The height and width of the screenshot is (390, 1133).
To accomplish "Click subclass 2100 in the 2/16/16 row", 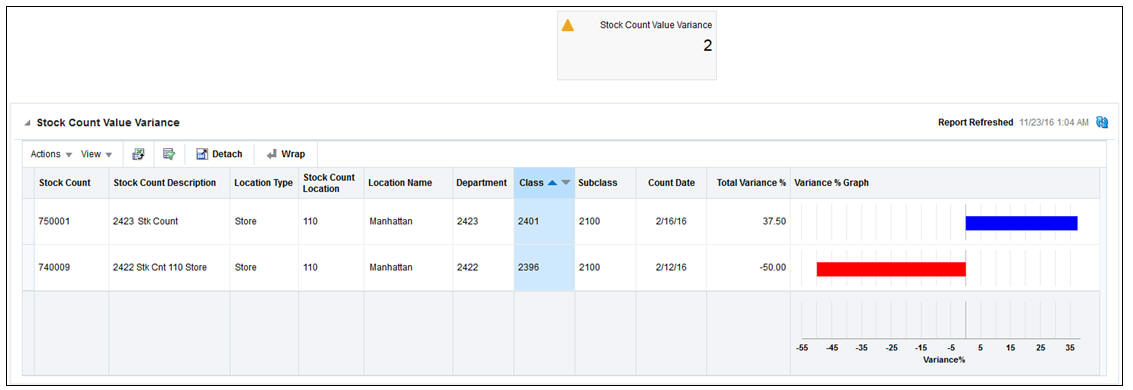I will pos(590,221).
